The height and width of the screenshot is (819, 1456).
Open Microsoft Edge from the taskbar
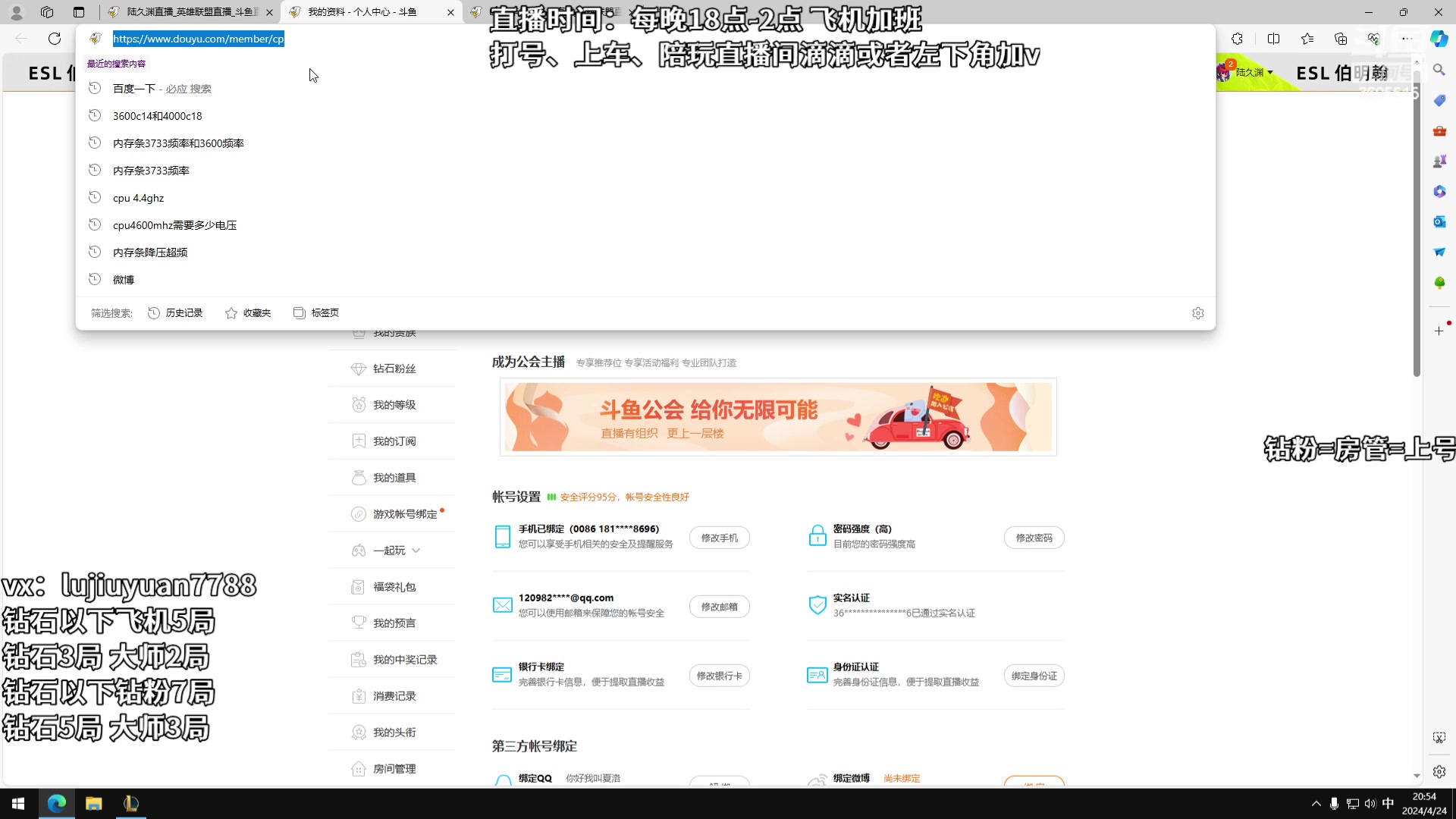57,804
